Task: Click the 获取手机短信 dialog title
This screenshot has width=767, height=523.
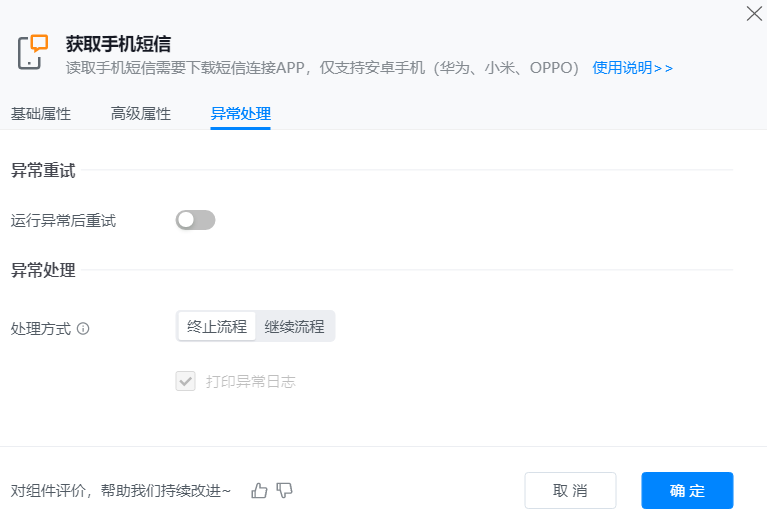Action: pos(118,44)
